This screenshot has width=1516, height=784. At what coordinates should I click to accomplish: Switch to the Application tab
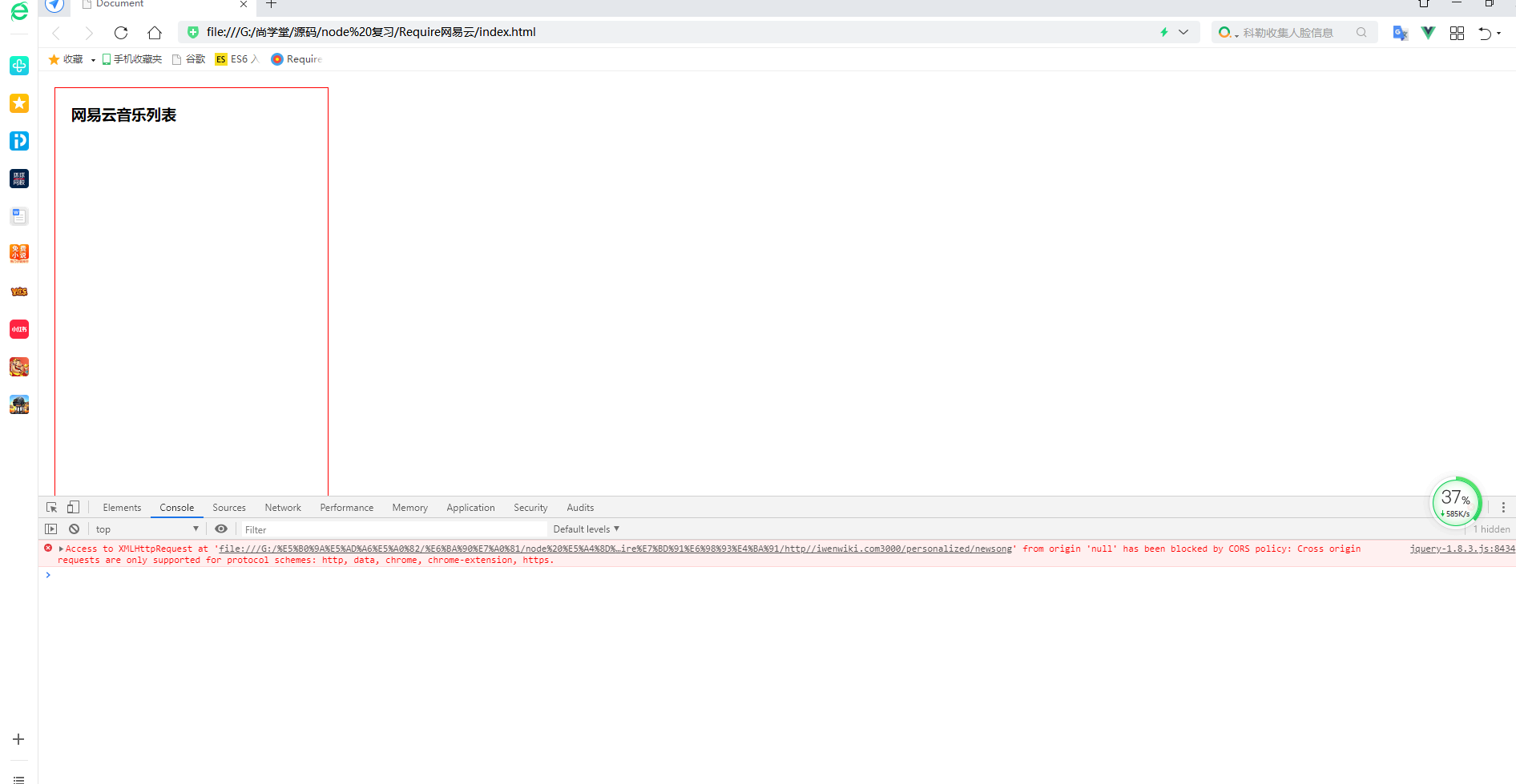[470, 508]
